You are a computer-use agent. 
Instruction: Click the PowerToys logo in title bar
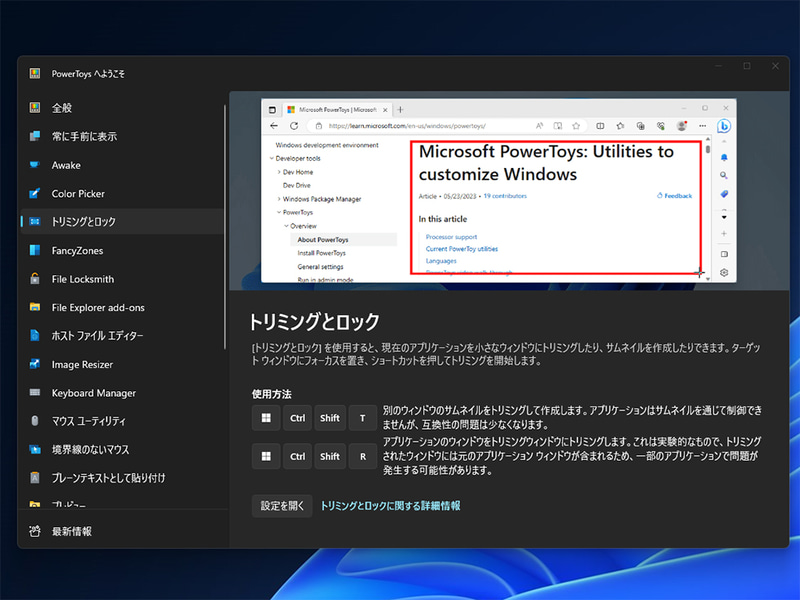pos(35,73)
